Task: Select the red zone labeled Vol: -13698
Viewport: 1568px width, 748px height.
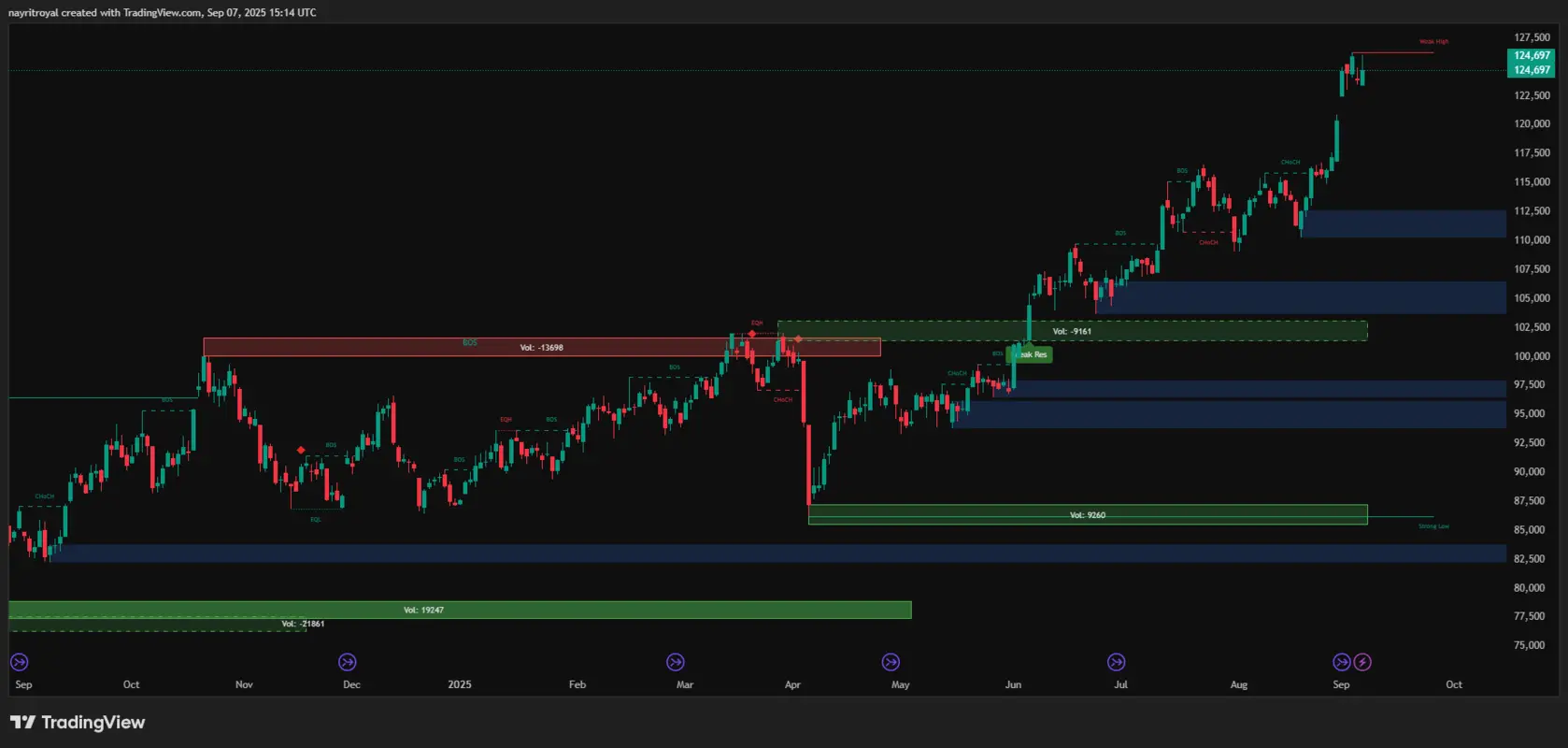Action: coord(542,347)
